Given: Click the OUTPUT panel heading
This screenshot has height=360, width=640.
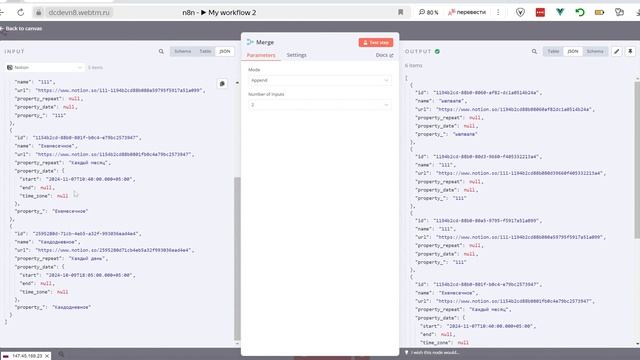Looking at the screenshot, I should 418,51.
